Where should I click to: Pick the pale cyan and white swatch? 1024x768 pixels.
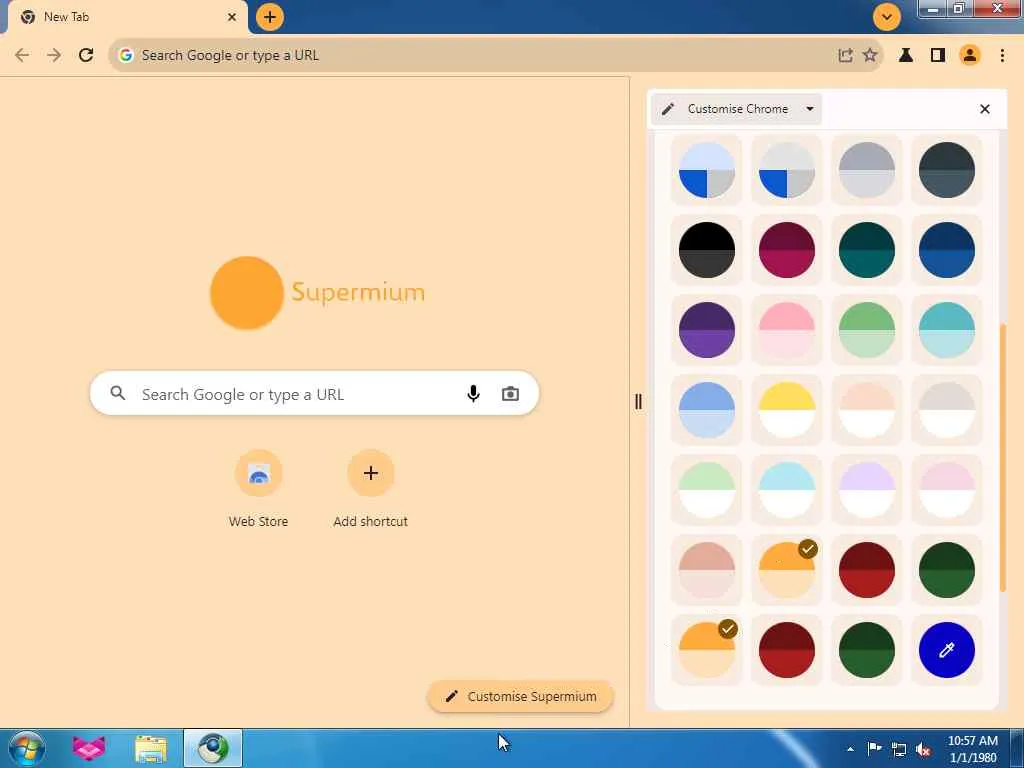(x=786, y=490)
